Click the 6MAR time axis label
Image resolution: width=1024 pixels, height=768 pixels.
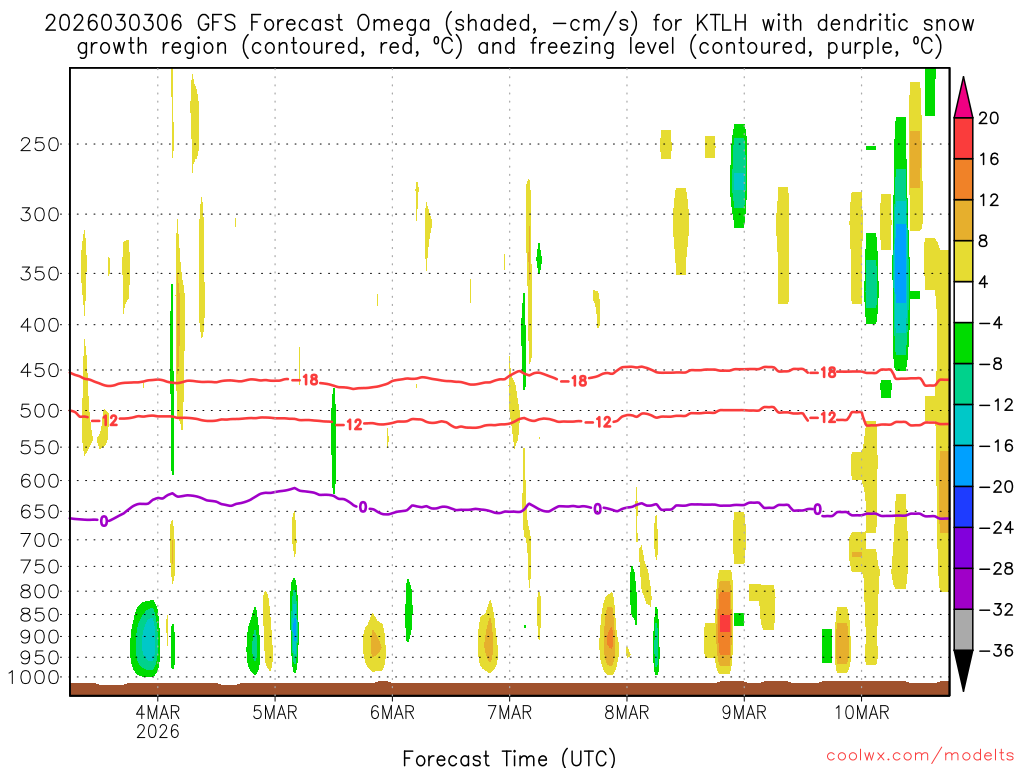coord(392,712)
